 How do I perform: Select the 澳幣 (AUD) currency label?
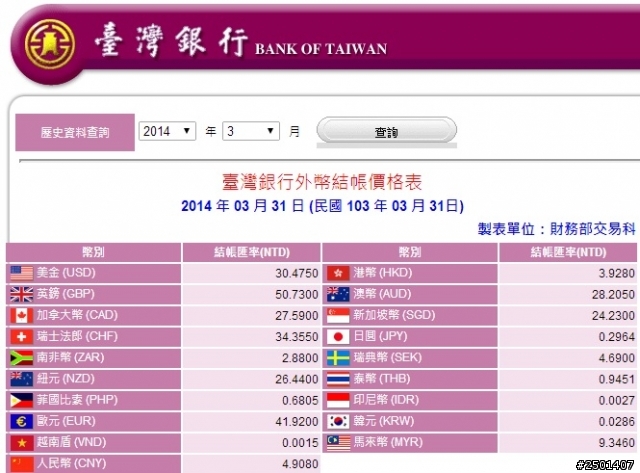[x=382, y=294]
